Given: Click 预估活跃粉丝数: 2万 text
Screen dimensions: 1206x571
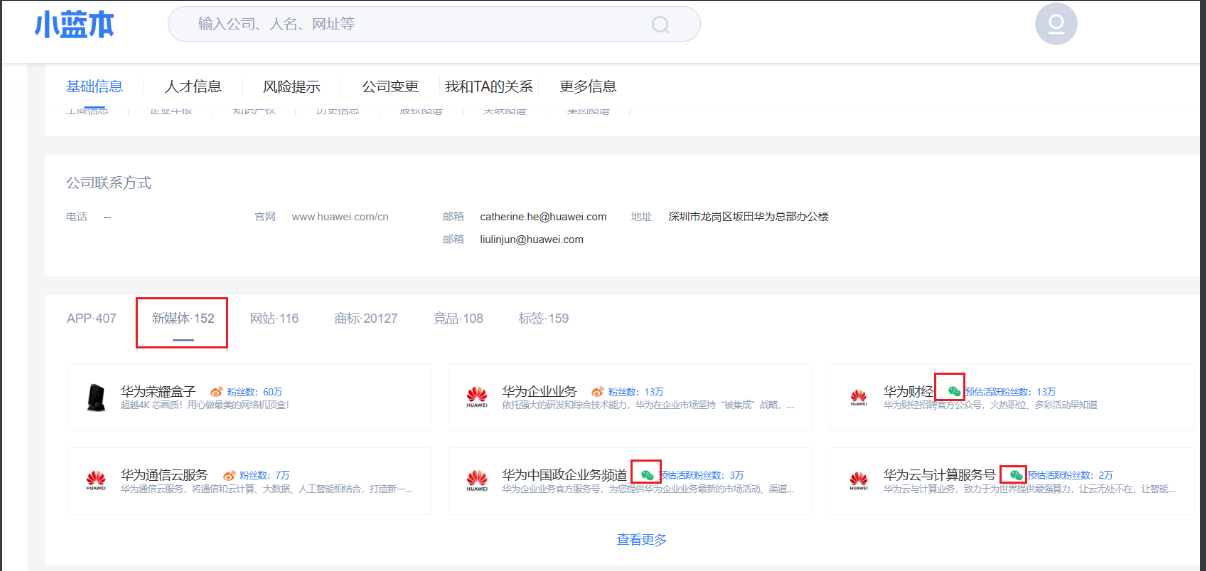Looking at the screenshot, I should [x=1070, y=475].
